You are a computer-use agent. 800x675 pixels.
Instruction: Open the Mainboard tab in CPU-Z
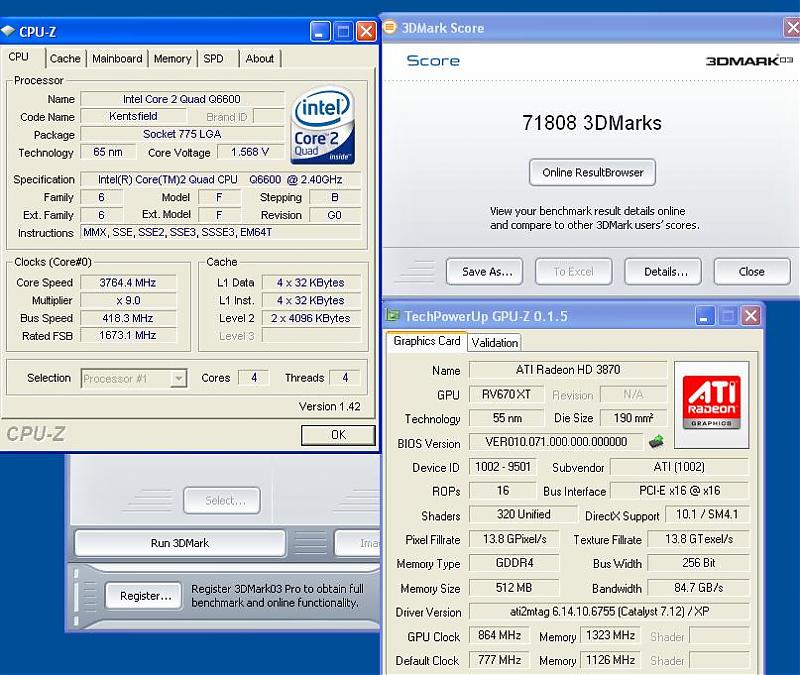tap(117, 59)
